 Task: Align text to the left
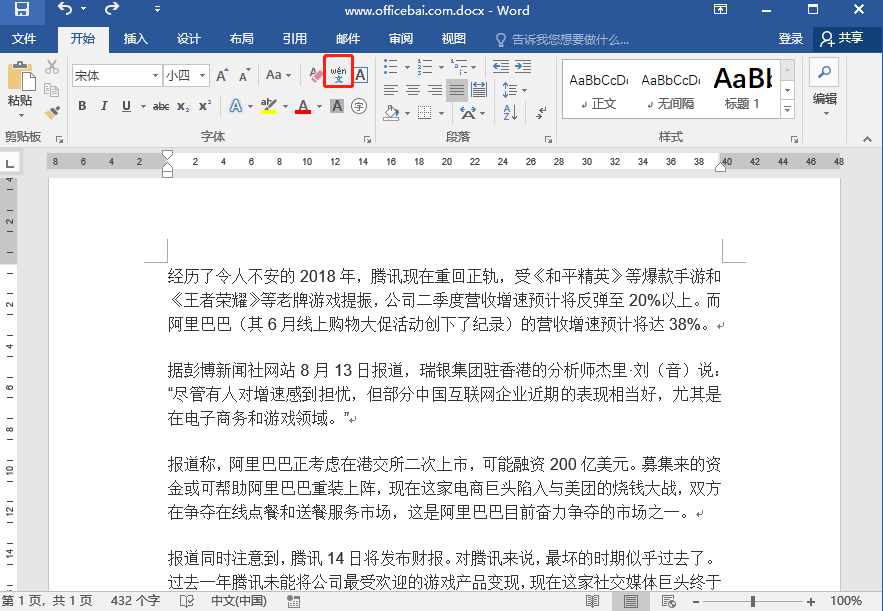click(x=391, y=90)
